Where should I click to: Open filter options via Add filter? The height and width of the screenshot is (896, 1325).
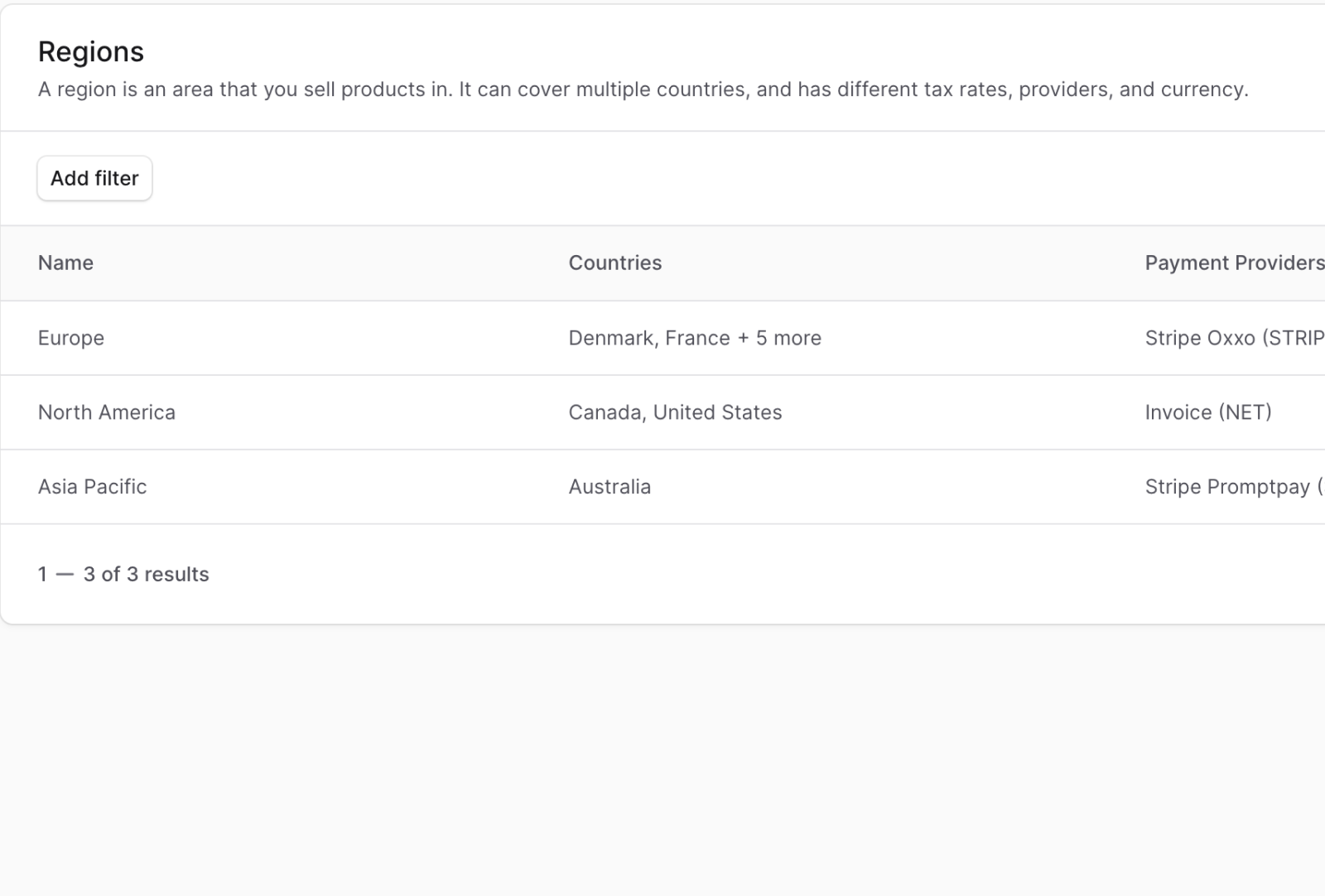click(94, 178)
